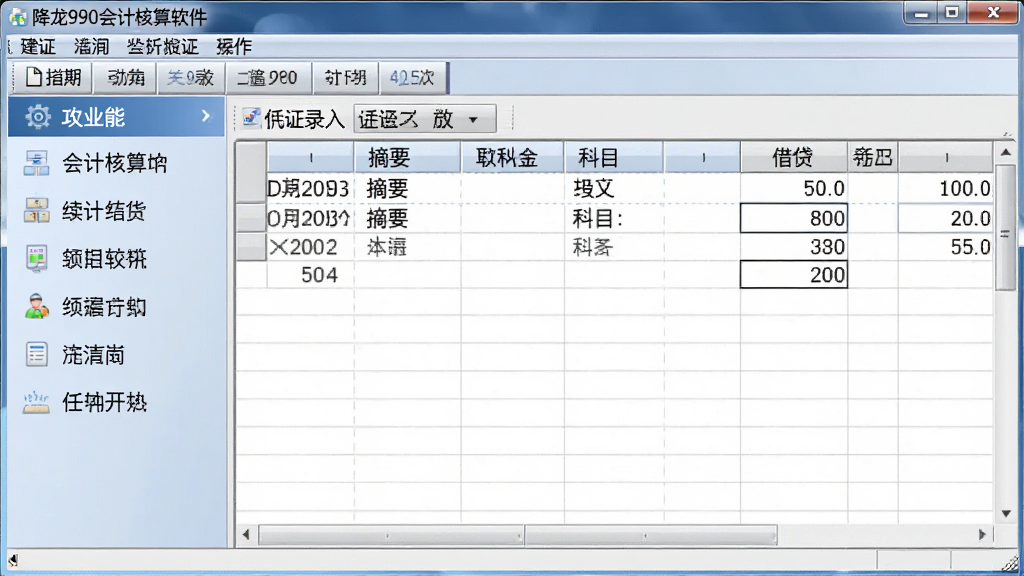This screenshot has height=576, width=1024.
Task: Maximize the accounting software window
Action: [x=952, y=13]
